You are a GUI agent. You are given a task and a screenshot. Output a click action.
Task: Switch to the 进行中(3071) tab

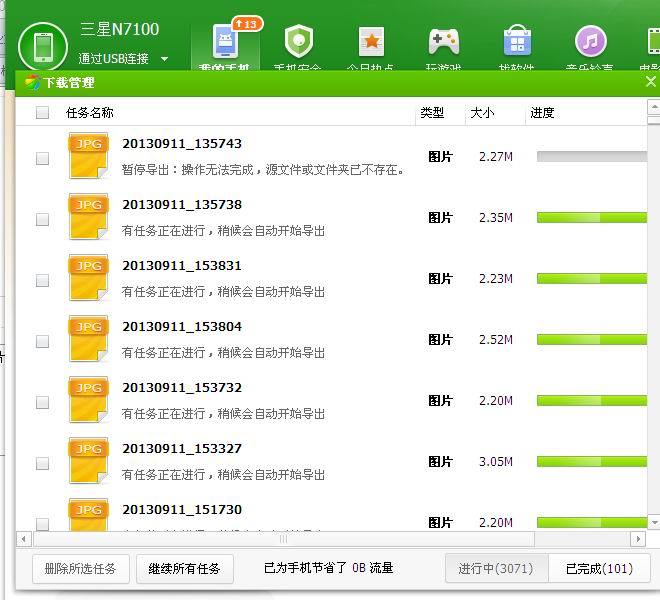[x=496, y=568]
